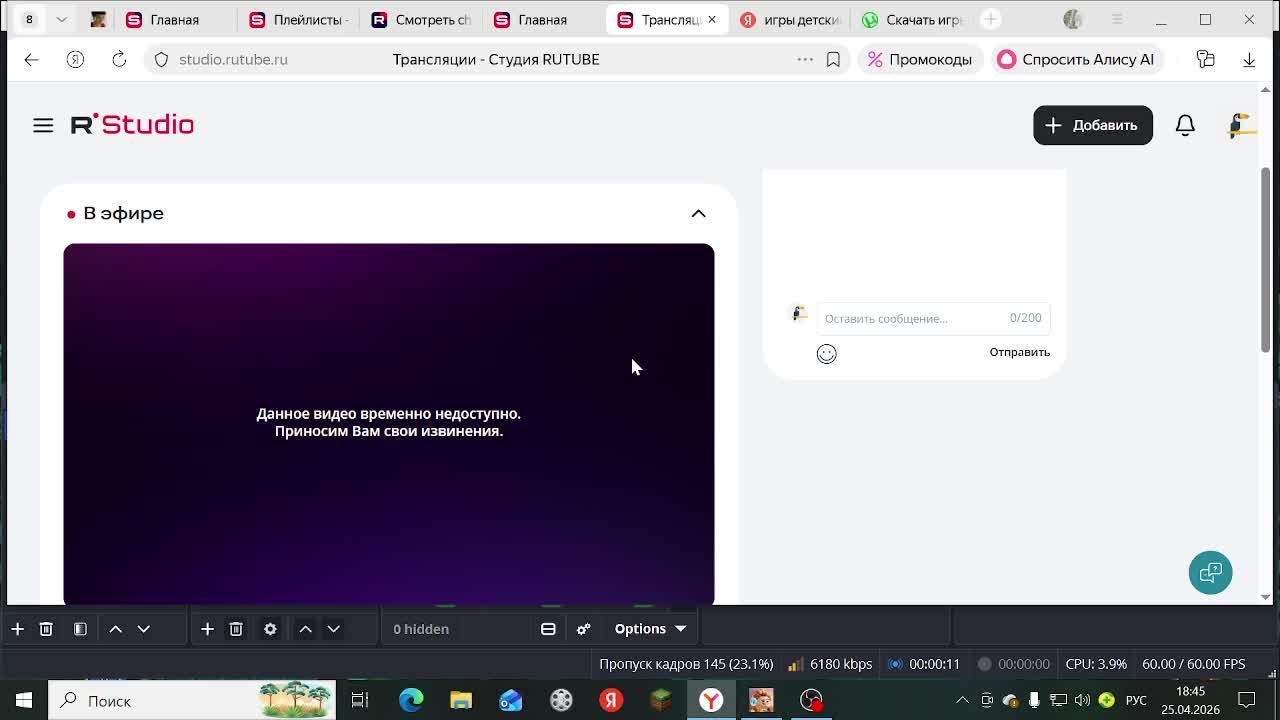Click the 60.00 / 60.00 FPS status
The height and width of the screenshot is (720, 1280).
tap(1193, 664)
